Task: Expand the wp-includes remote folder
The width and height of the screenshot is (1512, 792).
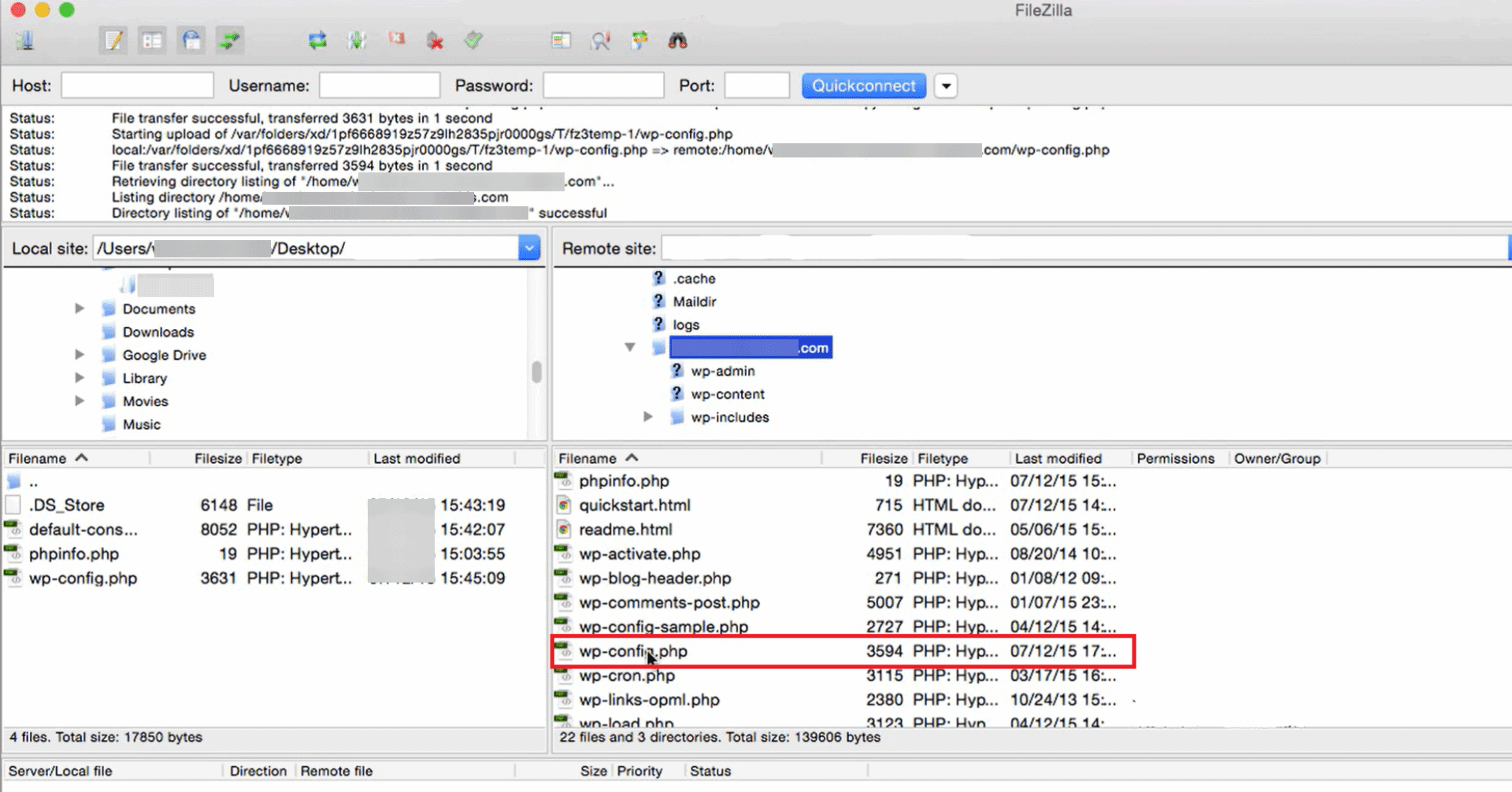Action: [x=648, y=416]
